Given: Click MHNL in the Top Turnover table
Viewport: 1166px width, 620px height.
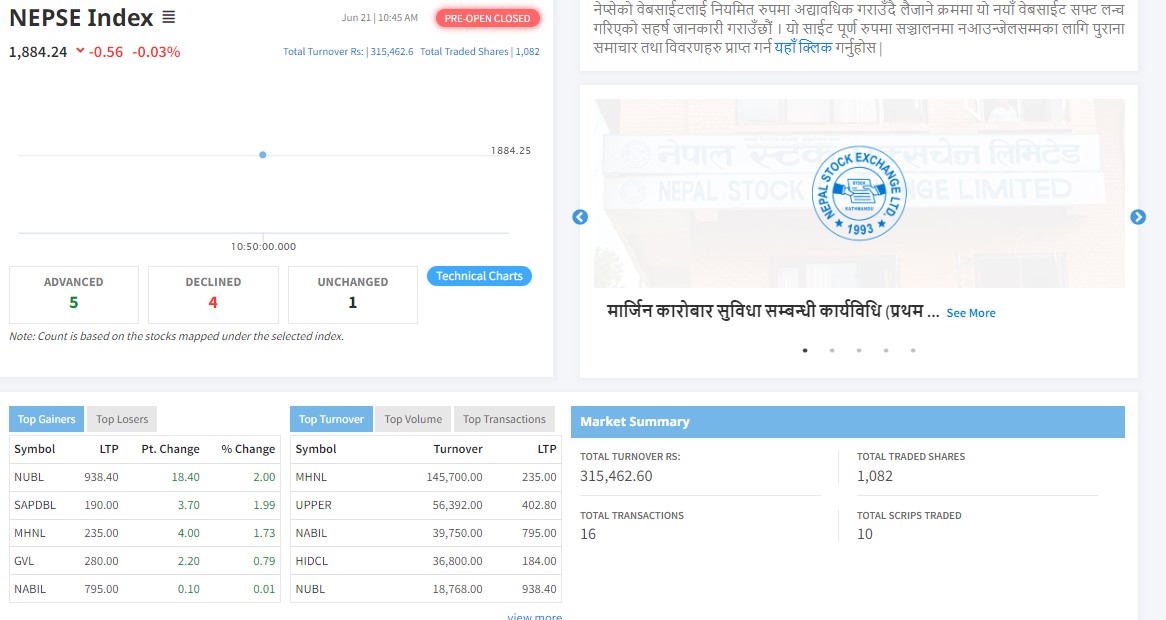Looking at the screenshot, I should pyautogui.click(x=311, y=477).
